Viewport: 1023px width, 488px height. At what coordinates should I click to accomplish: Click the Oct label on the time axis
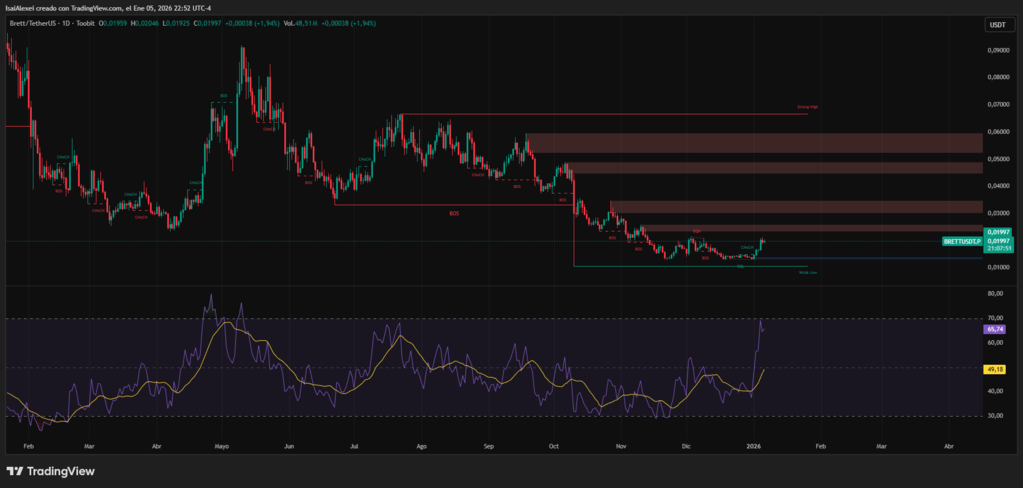pos(554,447)
